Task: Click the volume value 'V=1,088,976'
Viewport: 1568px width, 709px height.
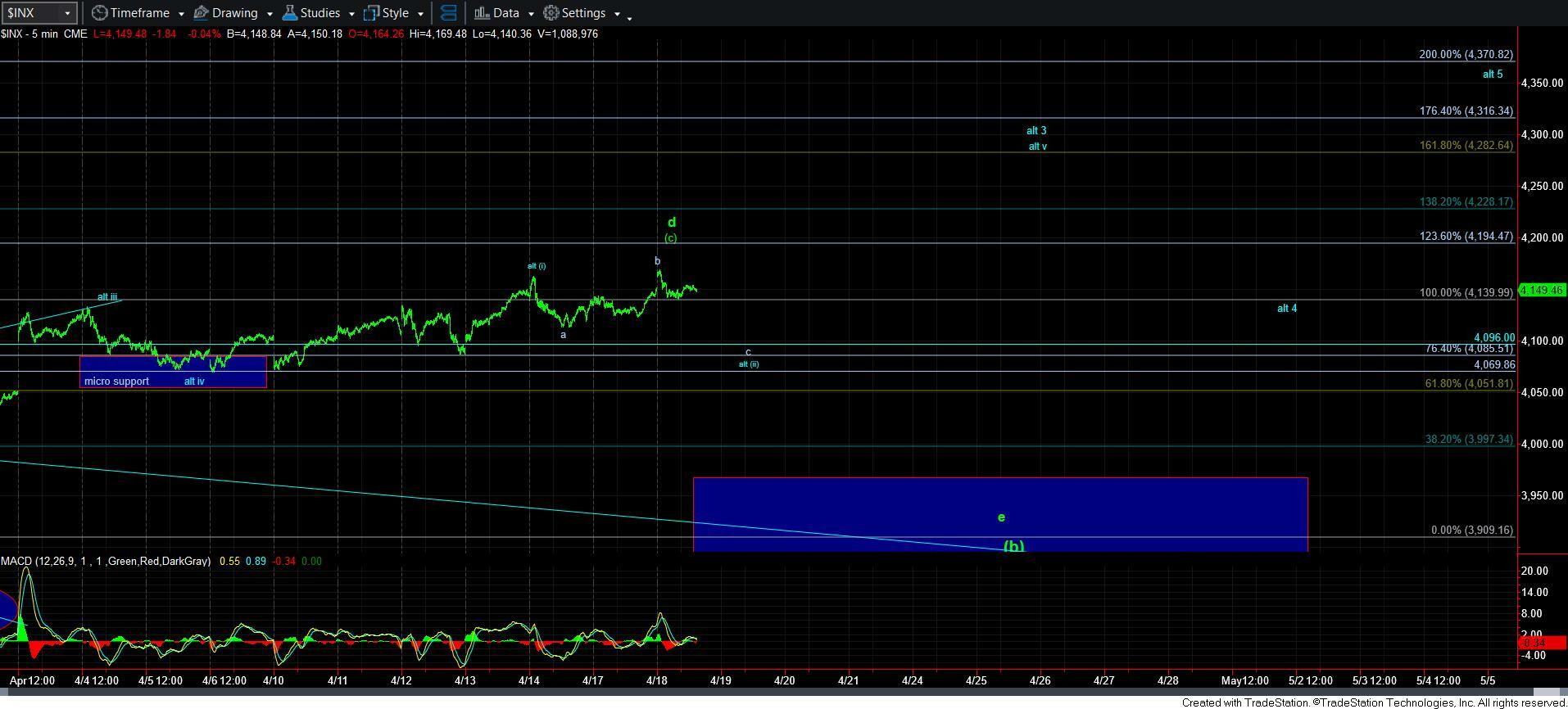Action: pyautogui.click(x=567, y=34)
